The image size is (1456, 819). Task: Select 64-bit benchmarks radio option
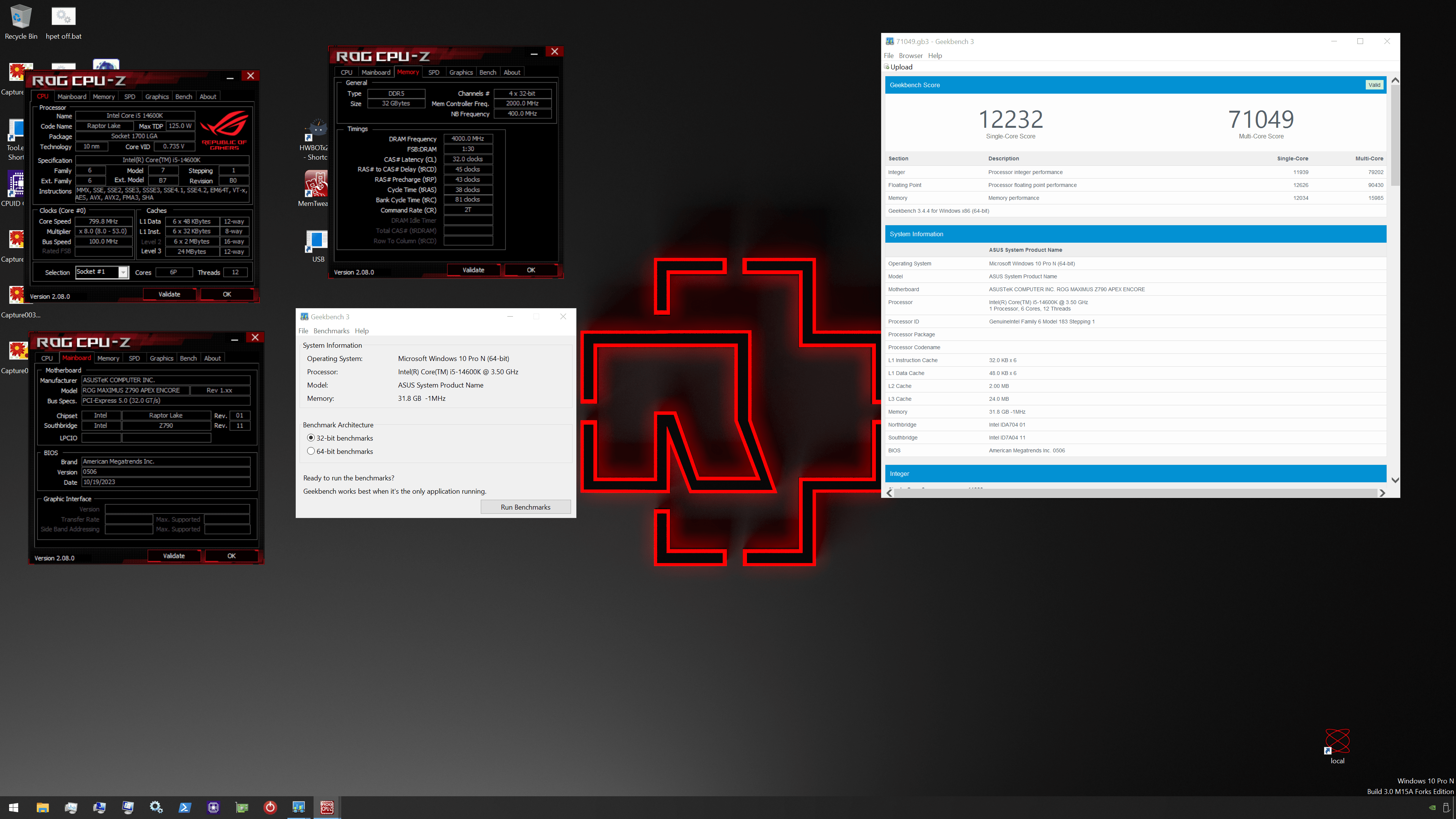pyautogui.click(x=340, y=451)
